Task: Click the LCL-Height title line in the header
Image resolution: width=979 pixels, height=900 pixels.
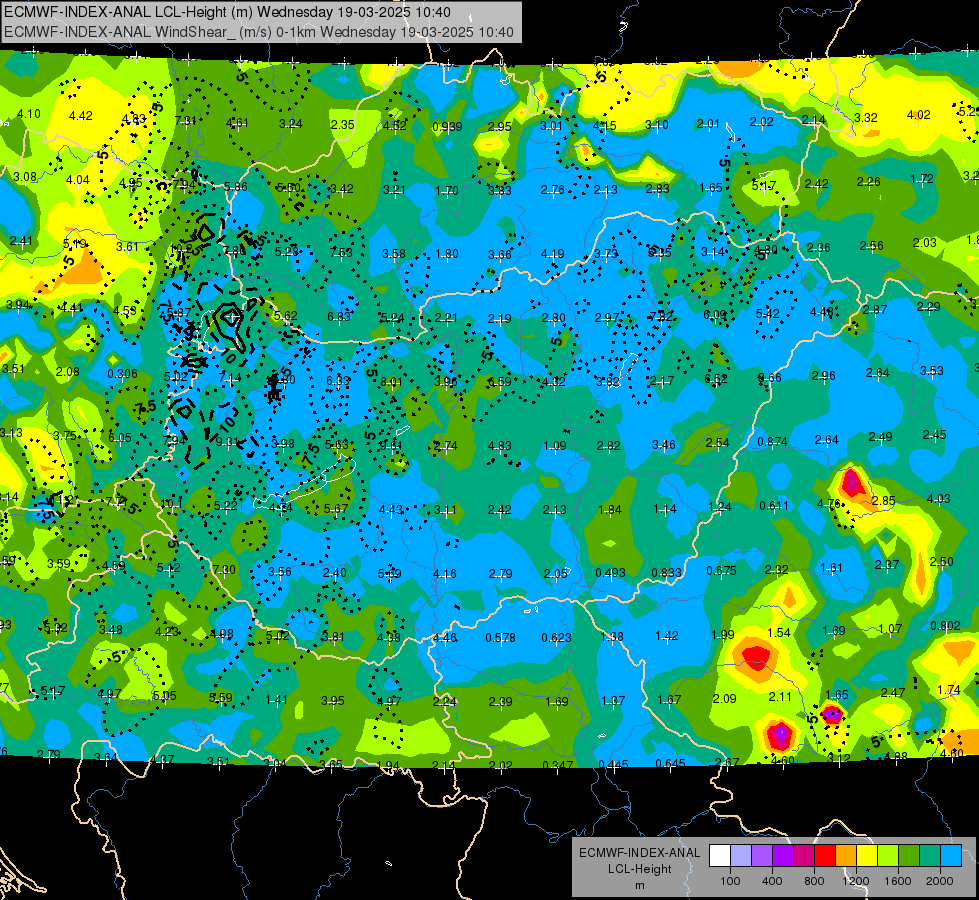Action: 227,12
